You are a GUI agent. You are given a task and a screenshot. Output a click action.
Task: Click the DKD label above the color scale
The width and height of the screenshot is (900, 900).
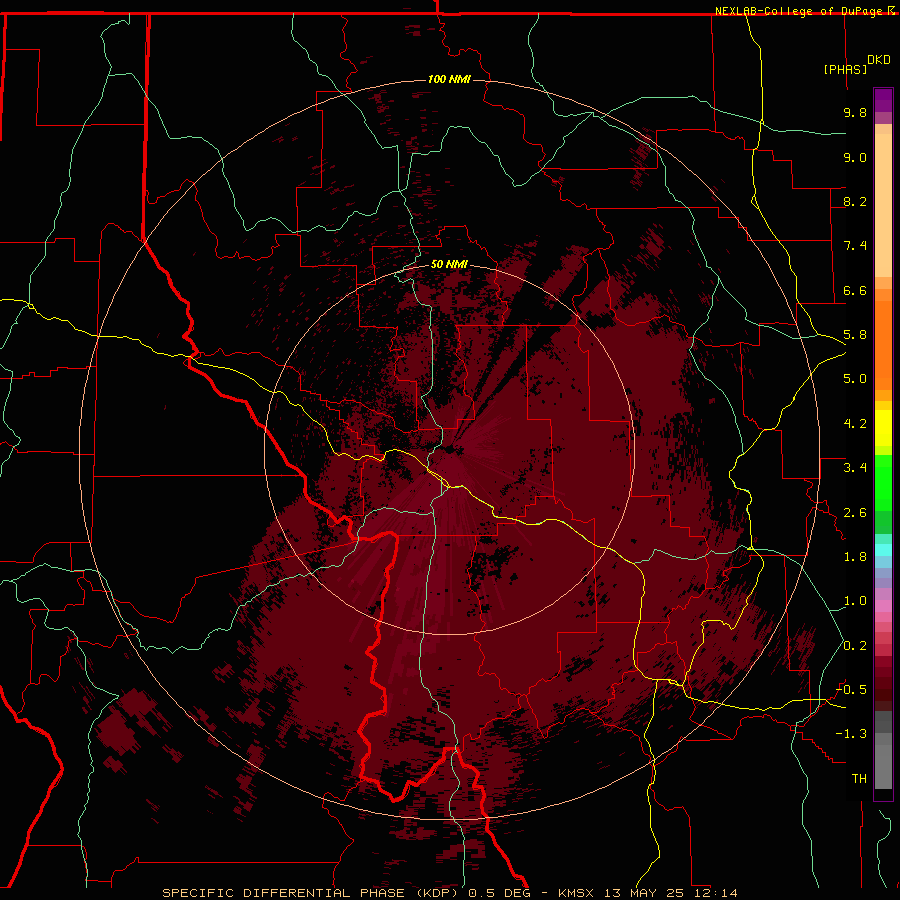tap(878, 60)
